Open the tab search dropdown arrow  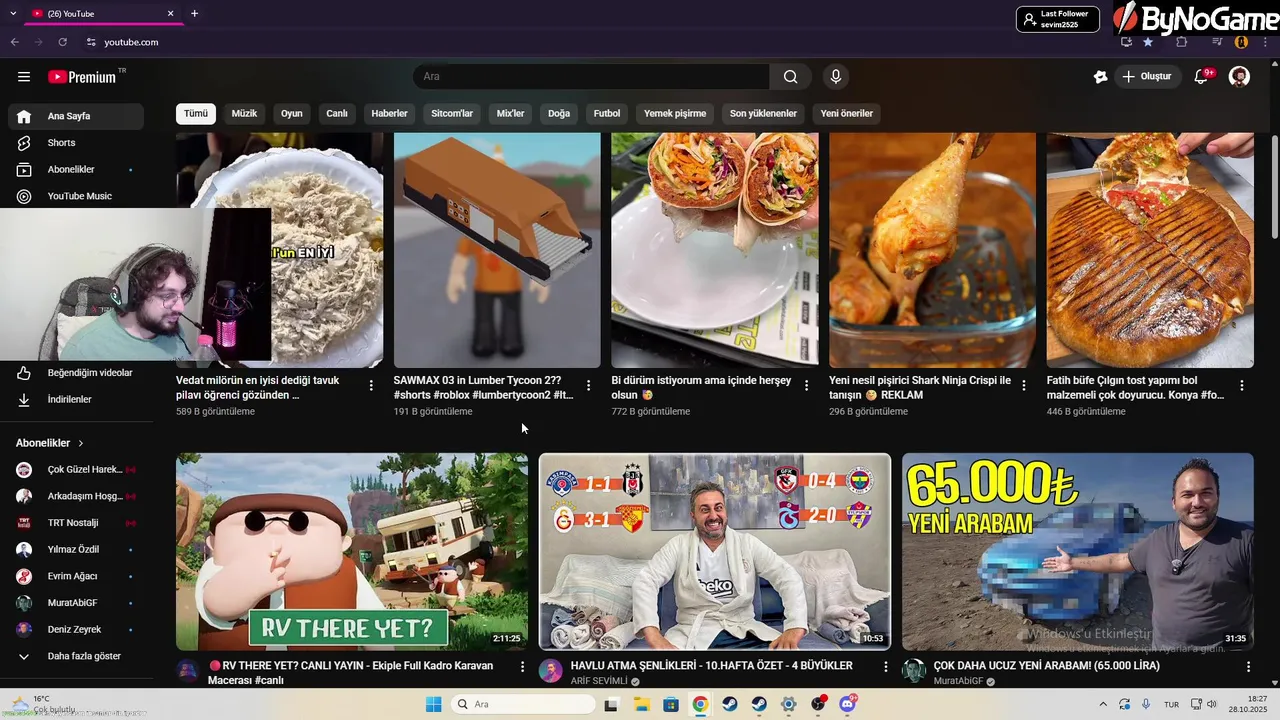[13, 14]
